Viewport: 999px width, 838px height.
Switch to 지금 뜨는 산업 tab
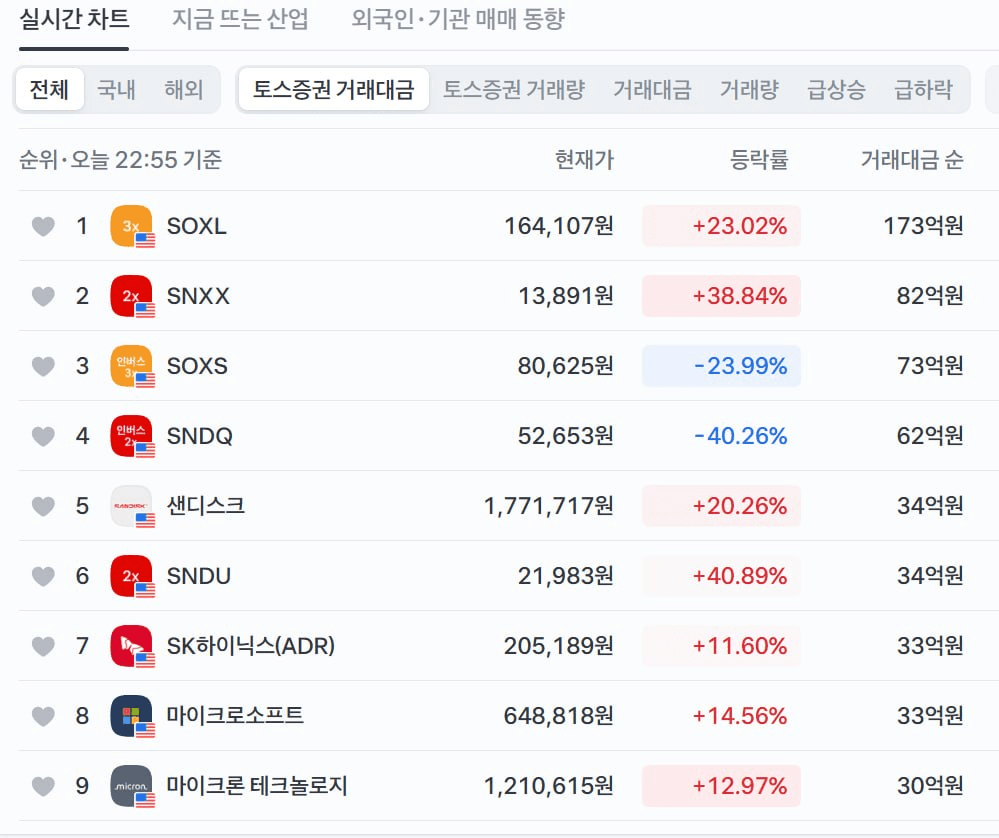coord(240,19)
